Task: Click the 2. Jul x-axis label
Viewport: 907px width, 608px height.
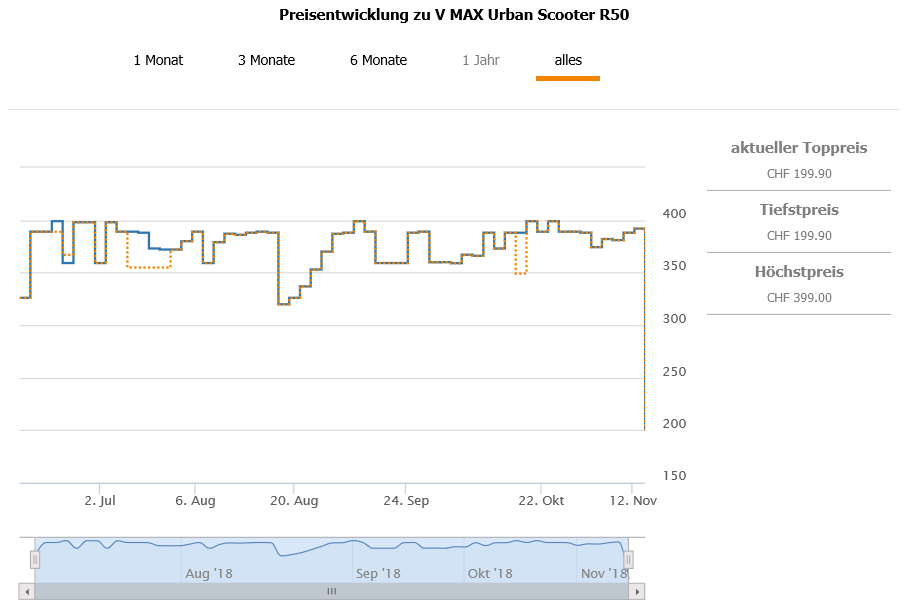Action: pyautogui.click(x=101, y=500)
